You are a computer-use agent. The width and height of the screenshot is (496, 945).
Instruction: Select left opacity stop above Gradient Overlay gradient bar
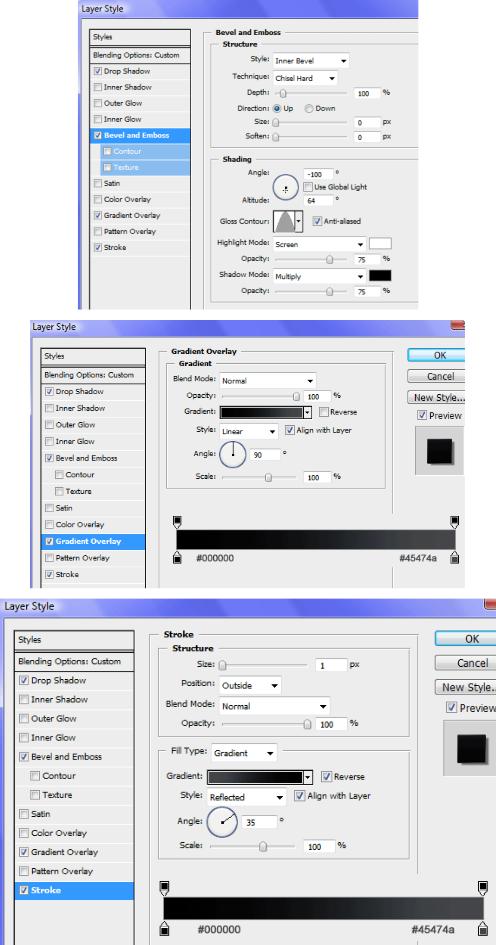tap(177, 521)
